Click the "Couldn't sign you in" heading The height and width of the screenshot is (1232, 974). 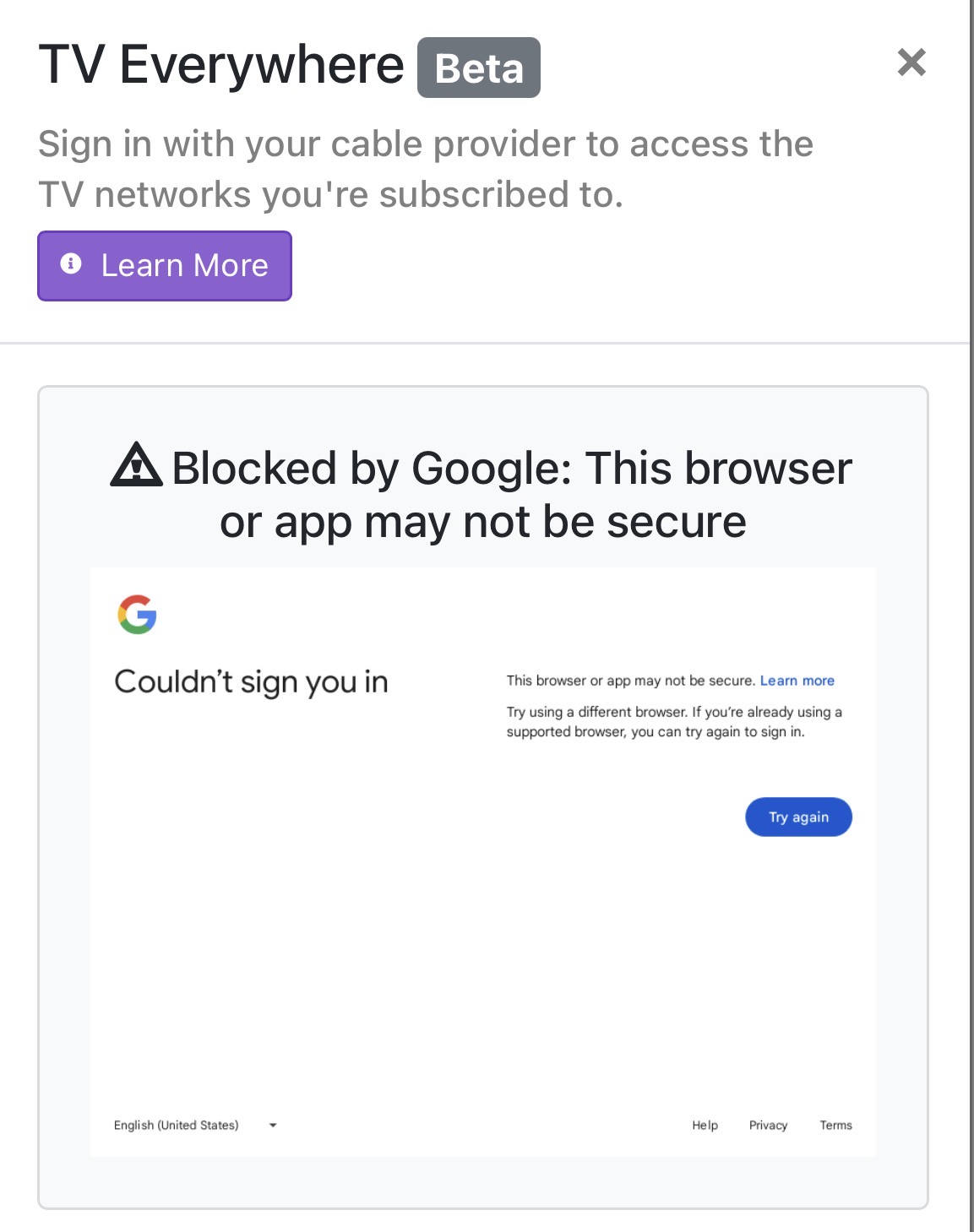coord(251,681)
